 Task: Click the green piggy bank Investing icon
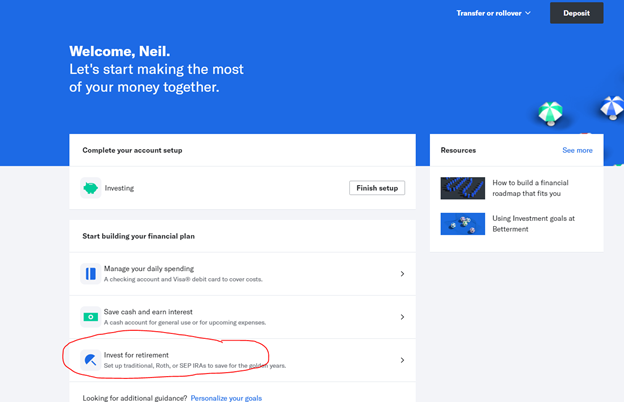point(91,188)
